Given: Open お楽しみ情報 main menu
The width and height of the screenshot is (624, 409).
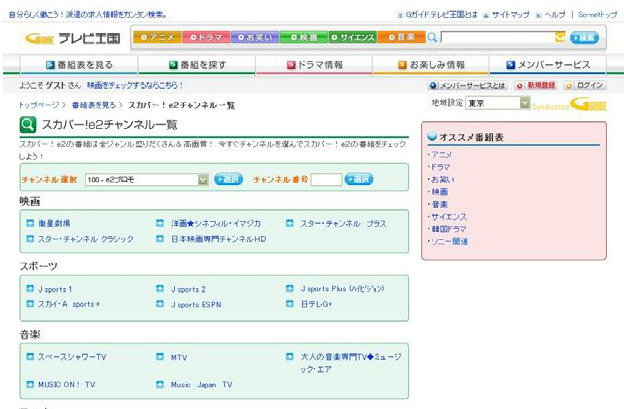Looking at the screenshot, I should click(x=431, y=65).
